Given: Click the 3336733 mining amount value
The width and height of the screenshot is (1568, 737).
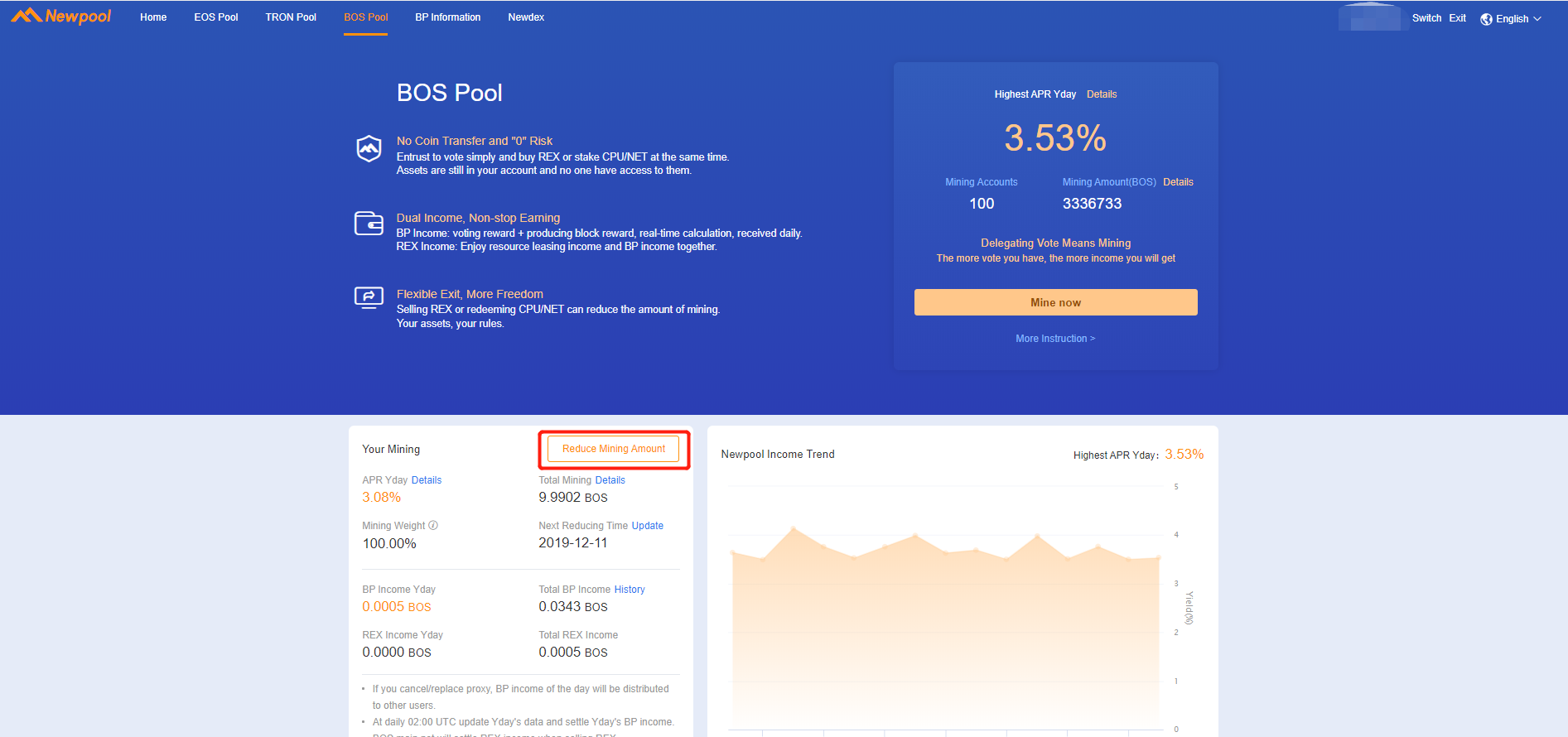Looking at the screenshot, I should pos(1092,204).
